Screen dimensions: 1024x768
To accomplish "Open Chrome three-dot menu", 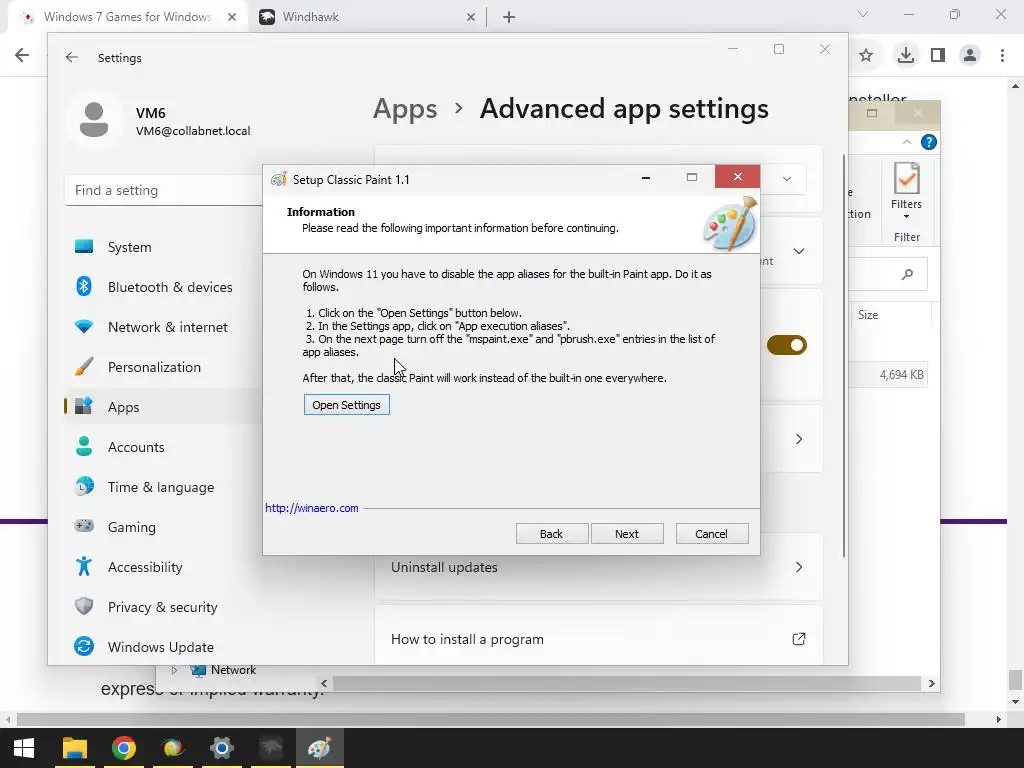I will pyautogui.click(x=1002, y=55).
